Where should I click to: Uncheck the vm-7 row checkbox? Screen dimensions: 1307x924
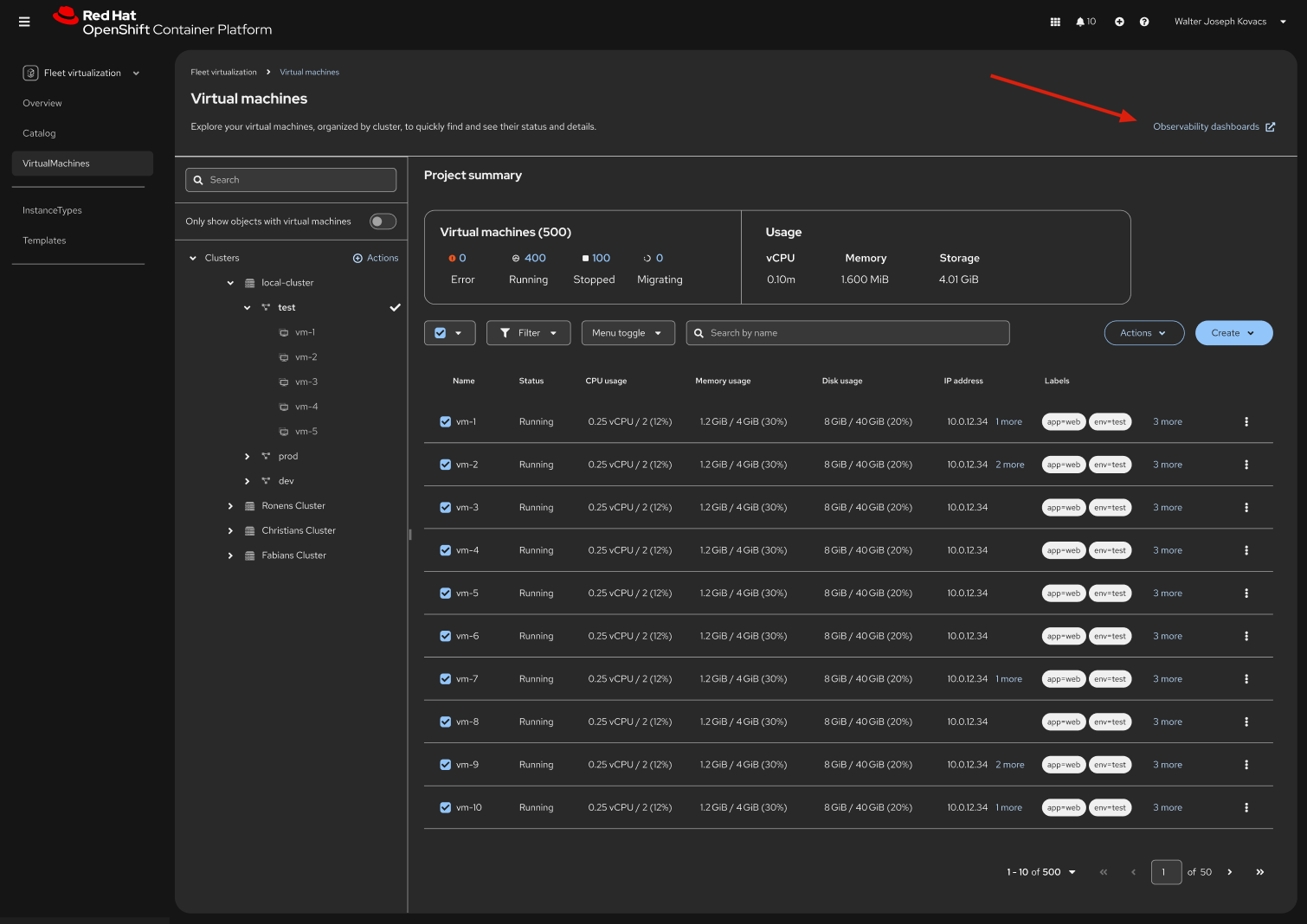[x=445, y=679]
